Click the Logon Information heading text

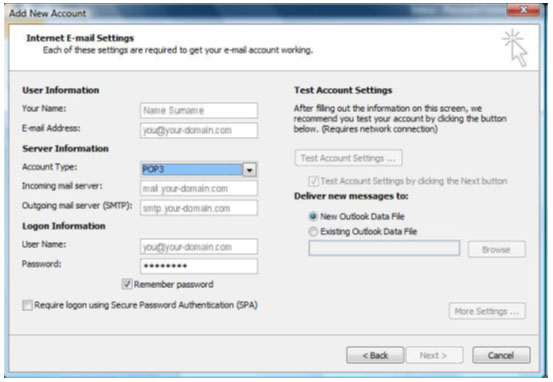pos(64,226)
